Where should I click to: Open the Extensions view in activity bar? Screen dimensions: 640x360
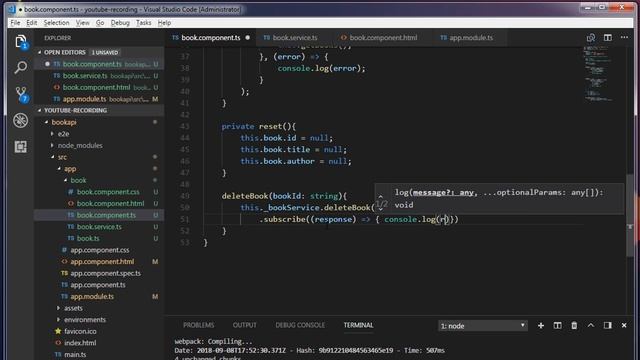20,147
